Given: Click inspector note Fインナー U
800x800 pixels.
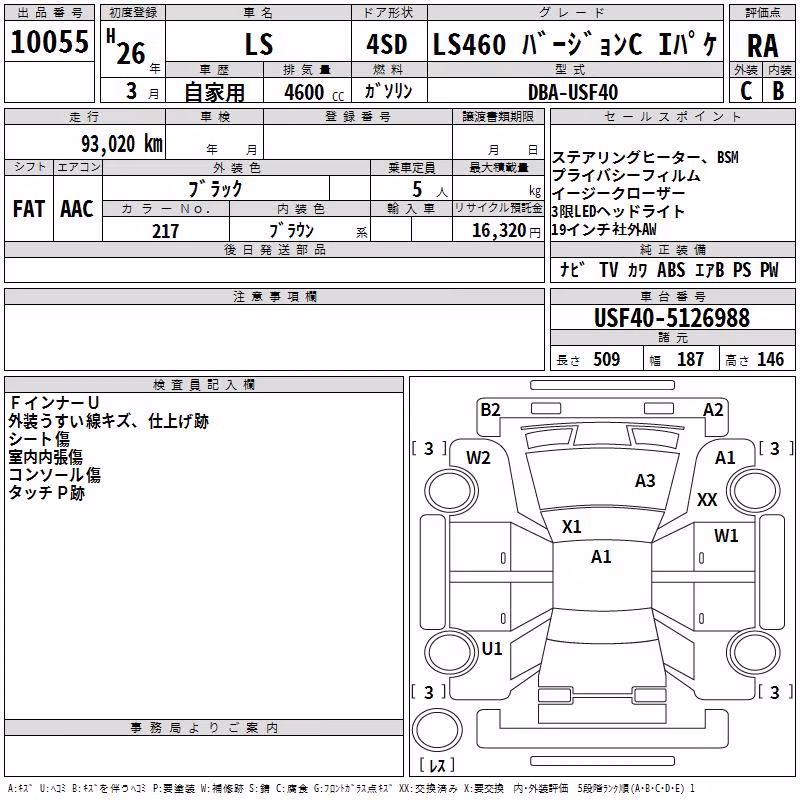Looking at the screenshot, I should 54,403.
